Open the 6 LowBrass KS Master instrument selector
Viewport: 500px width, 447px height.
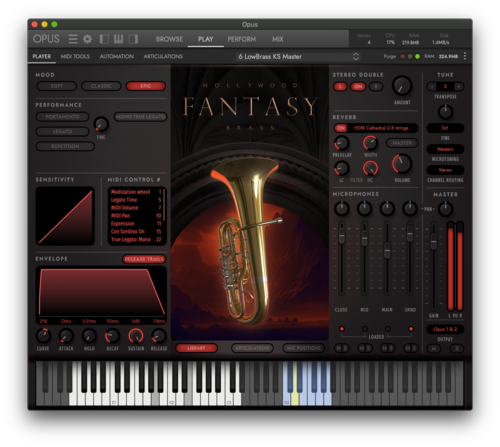coord(298,57)
